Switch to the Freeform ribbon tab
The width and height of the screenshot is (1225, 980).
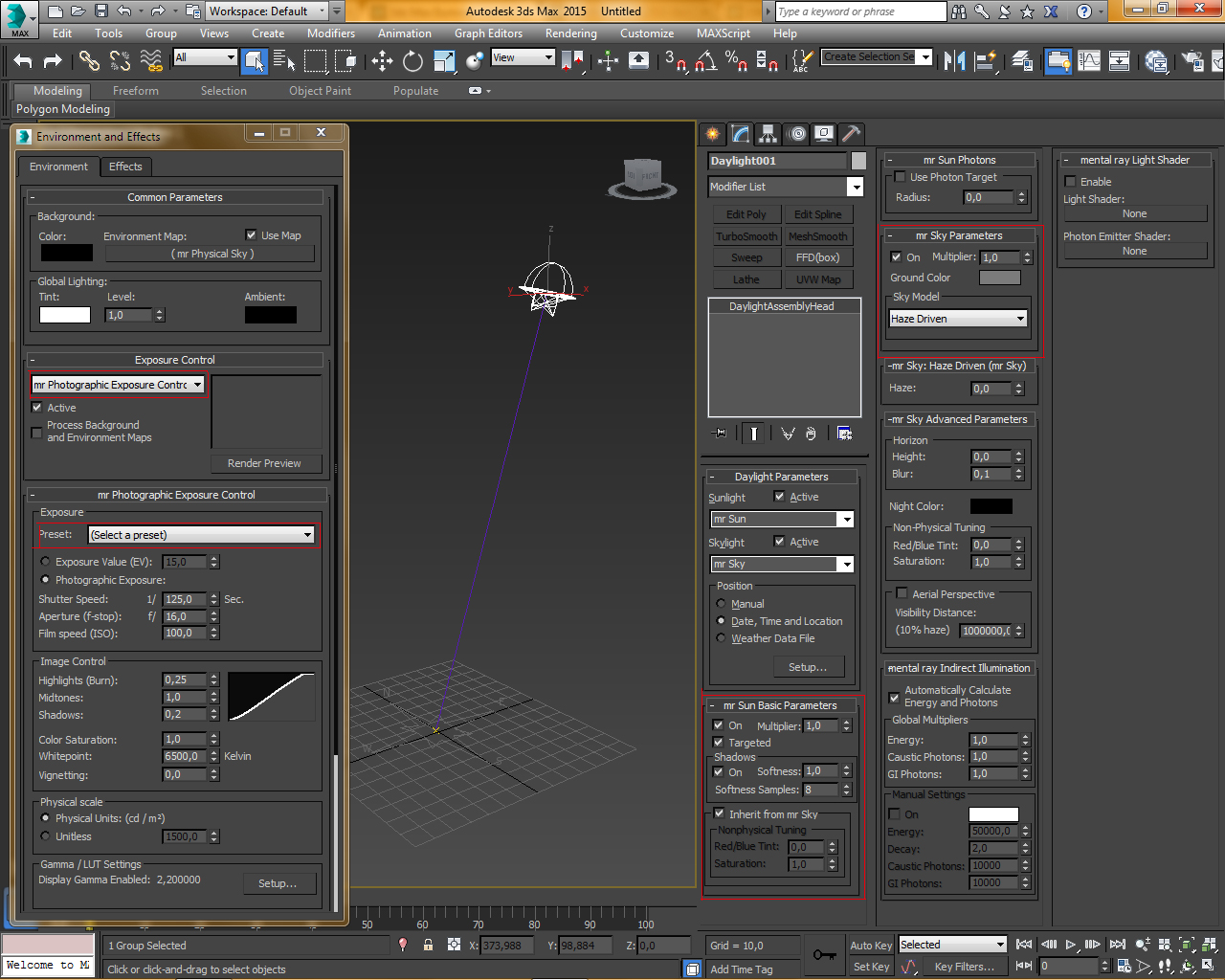[x=136, y=91]
